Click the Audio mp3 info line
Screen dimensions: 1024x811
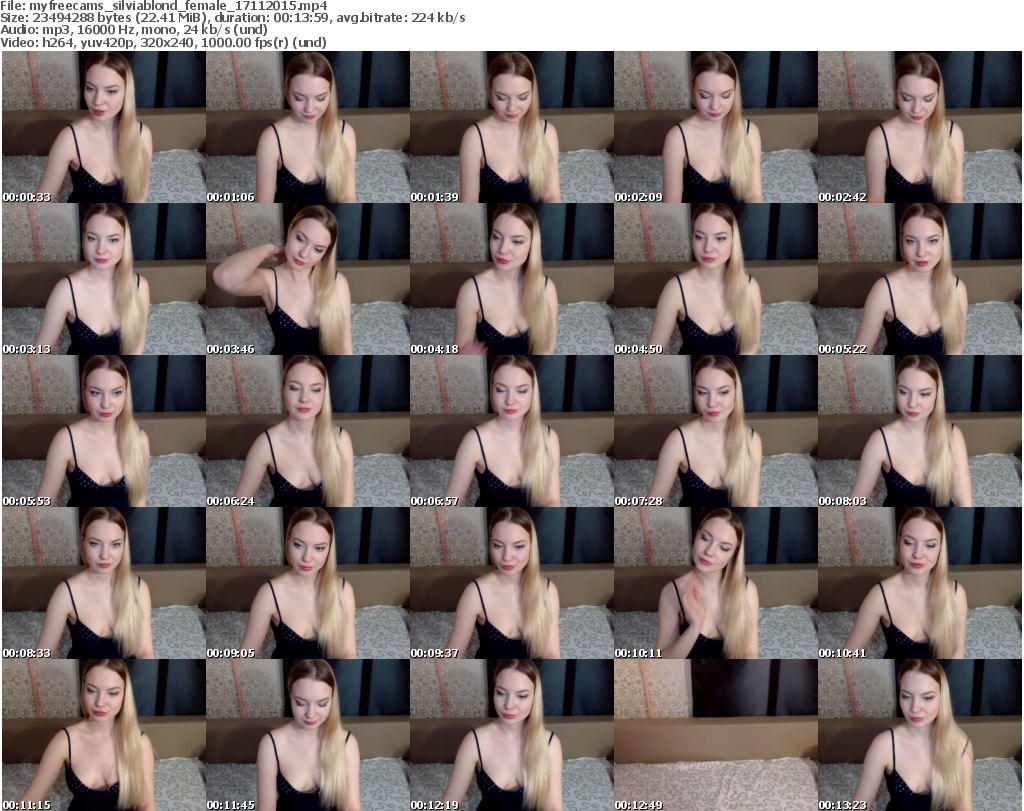tap(134, 30)
